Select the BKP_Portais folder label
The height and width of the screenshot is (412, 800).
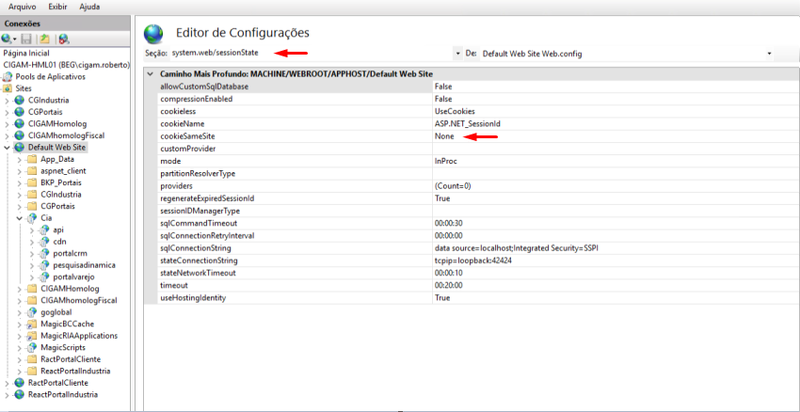tap(61, 183)
